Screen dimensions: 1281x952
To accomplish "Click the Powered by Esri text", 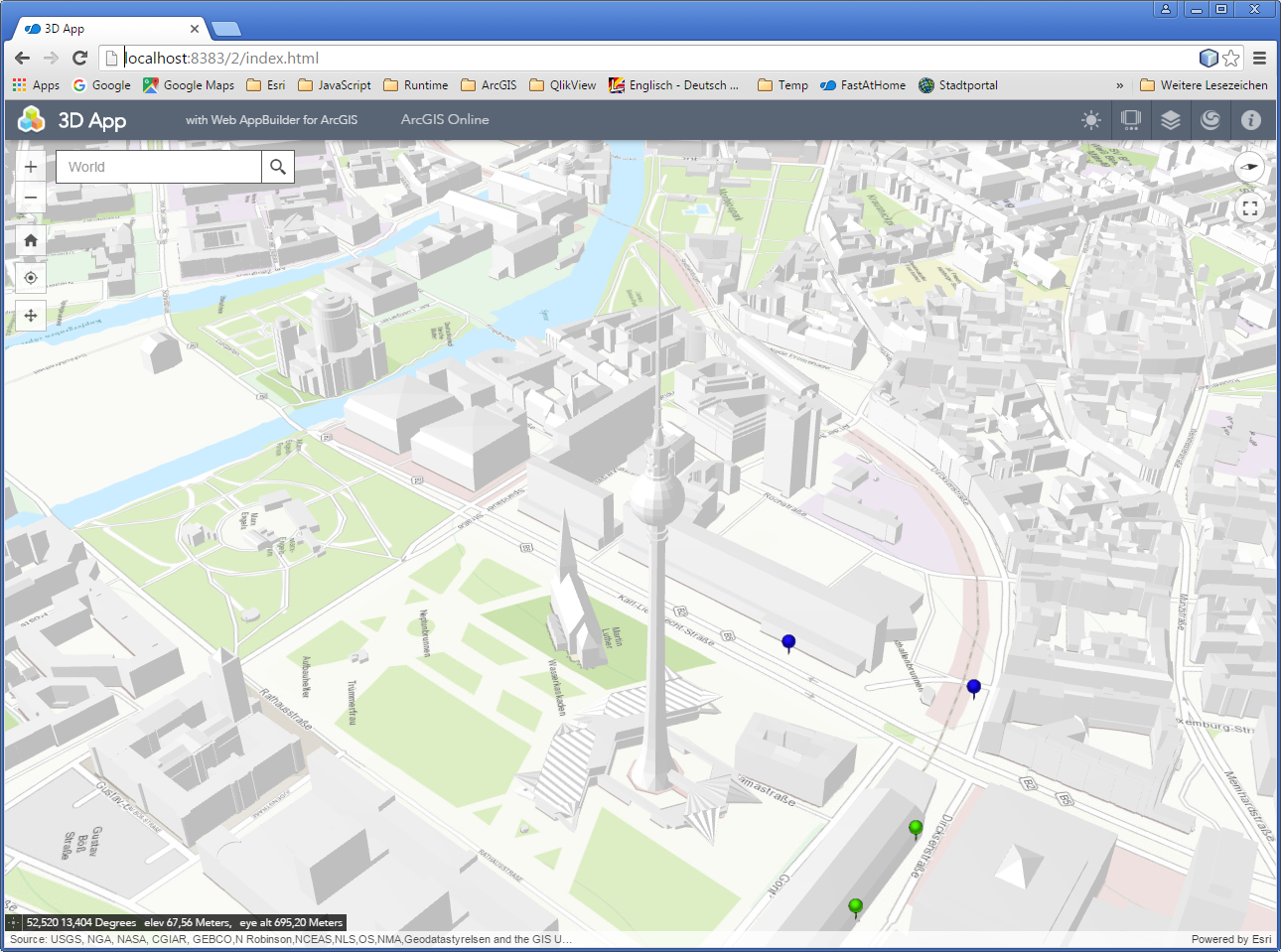I will (x=1231, y=939).
